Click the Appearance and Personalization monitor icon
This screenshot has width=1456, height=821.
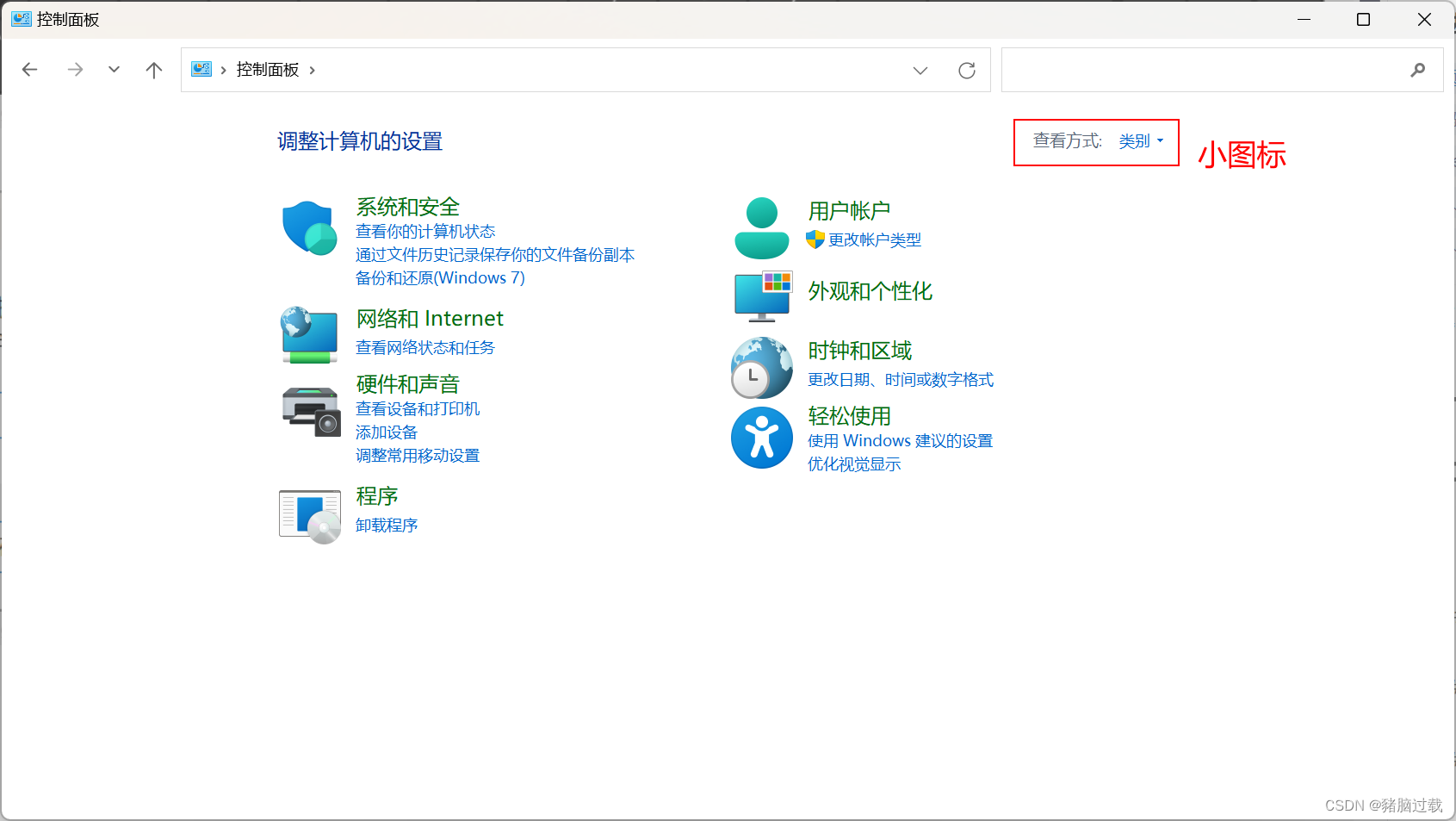(x=763, y=296)
